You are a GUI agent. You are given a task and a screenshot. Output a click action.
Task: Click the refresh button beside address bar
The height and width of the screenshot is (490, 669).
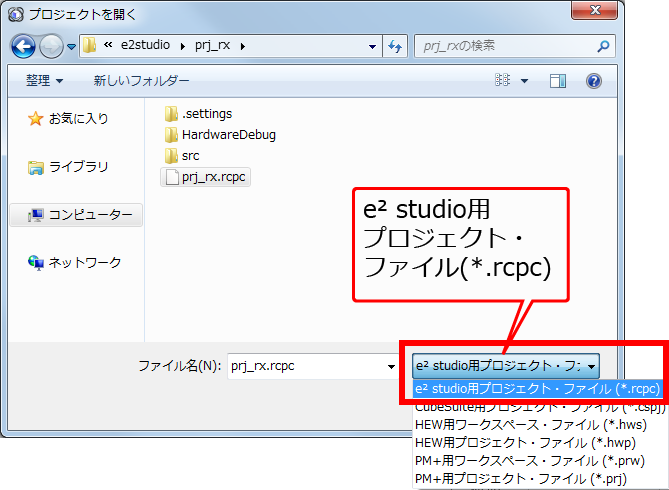tap(395, 46)
